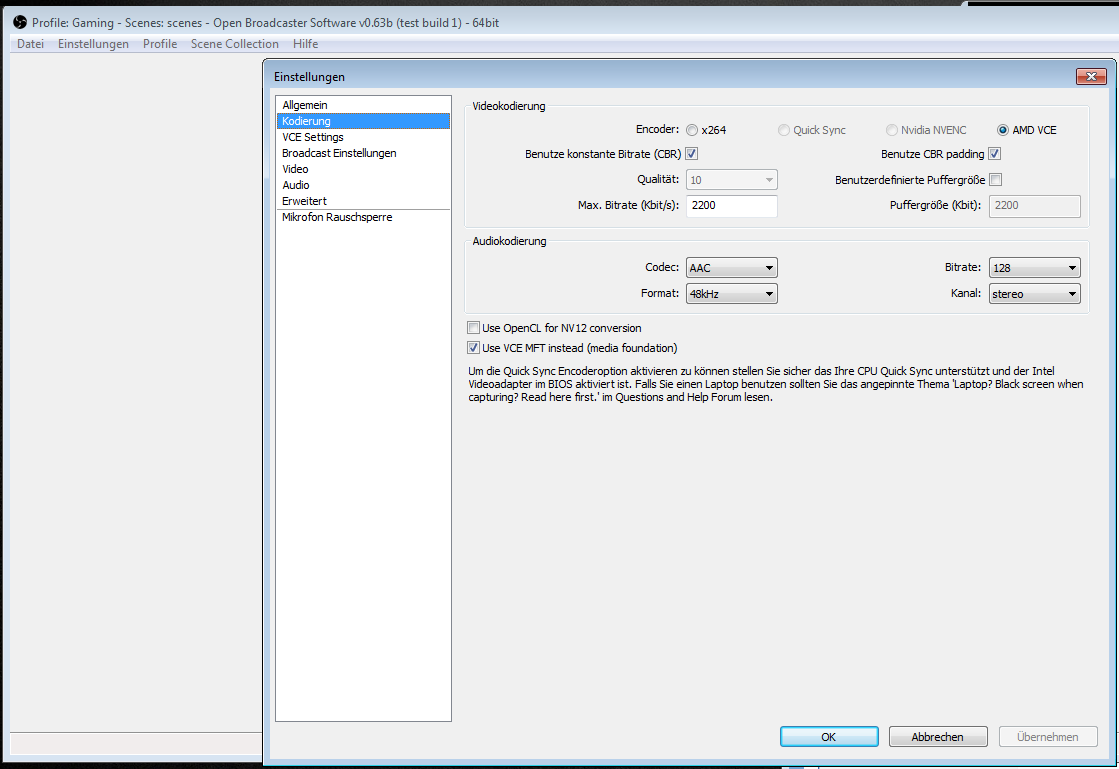
Task: Enable Use OpenCL for NV12 conversion
Action: (473, 327)
